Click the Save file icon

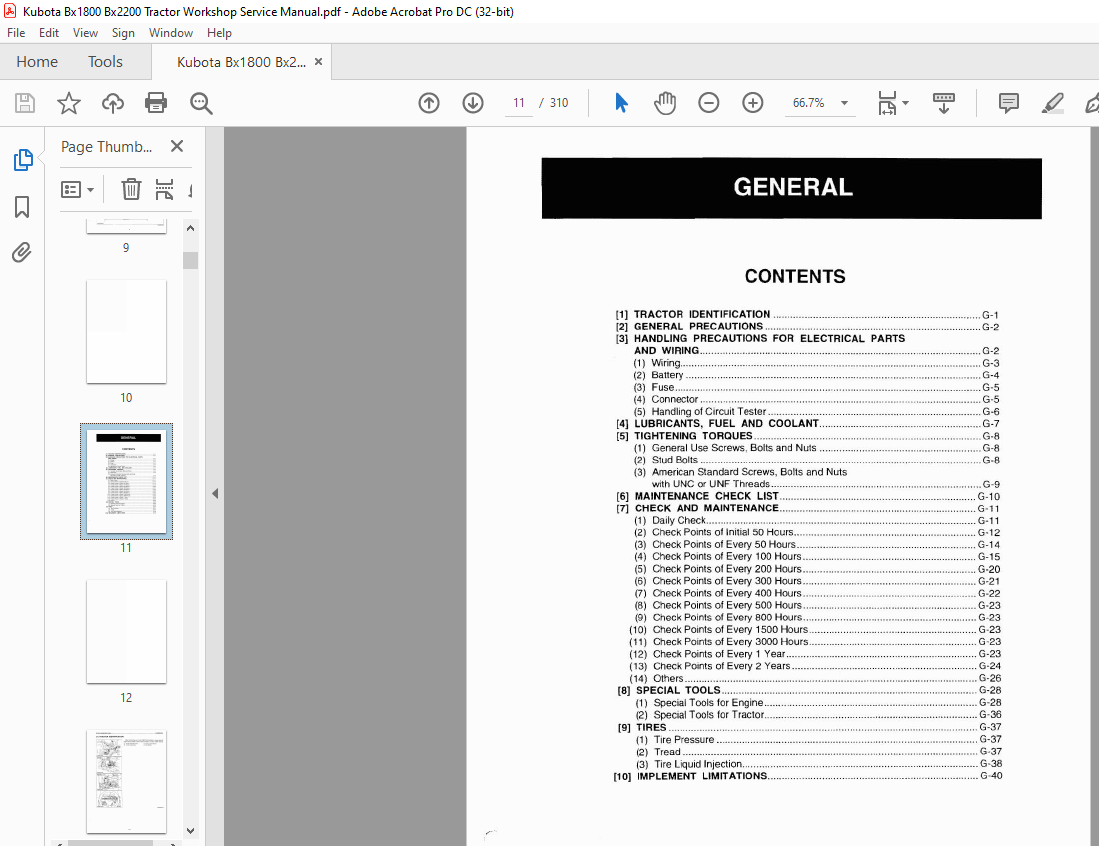pos(25,103)
